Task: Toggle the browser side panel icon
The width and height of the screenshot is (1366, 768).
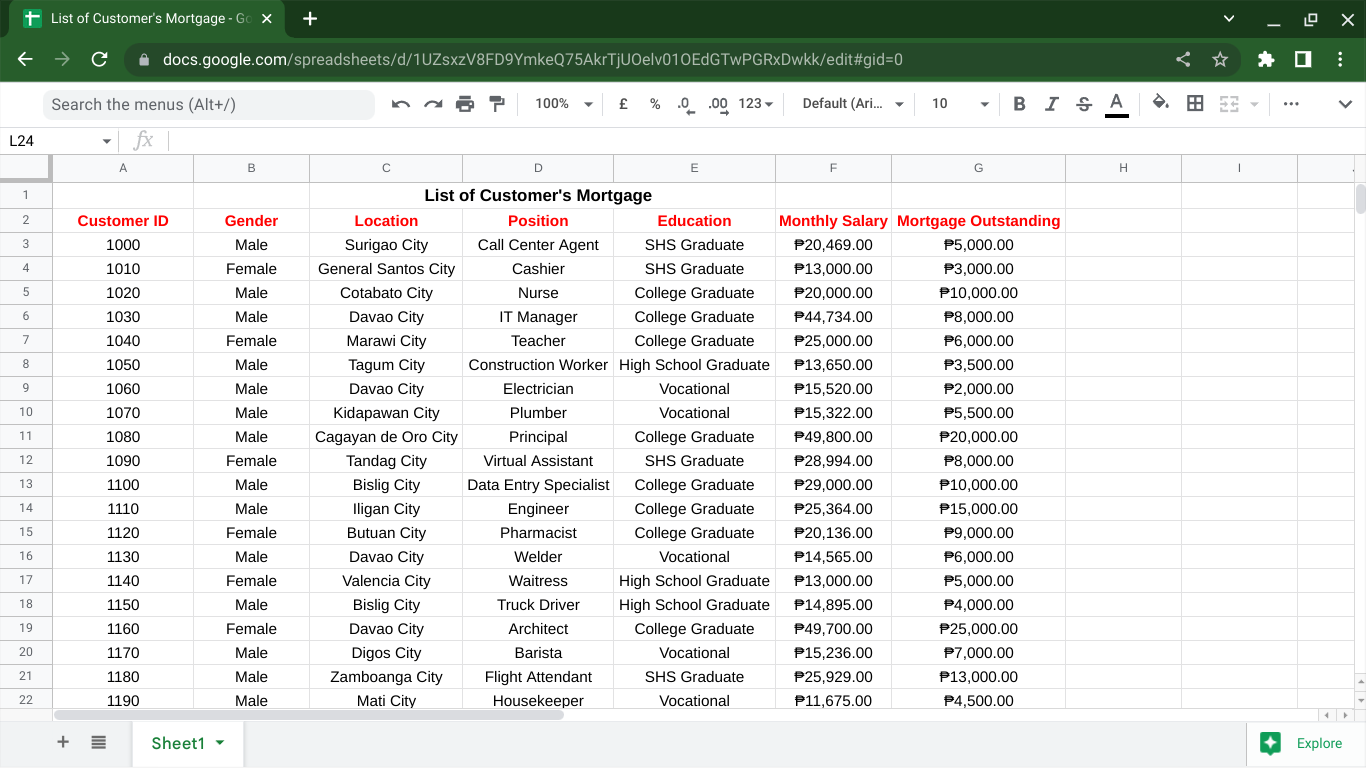Action: (x=1303, y=59)
